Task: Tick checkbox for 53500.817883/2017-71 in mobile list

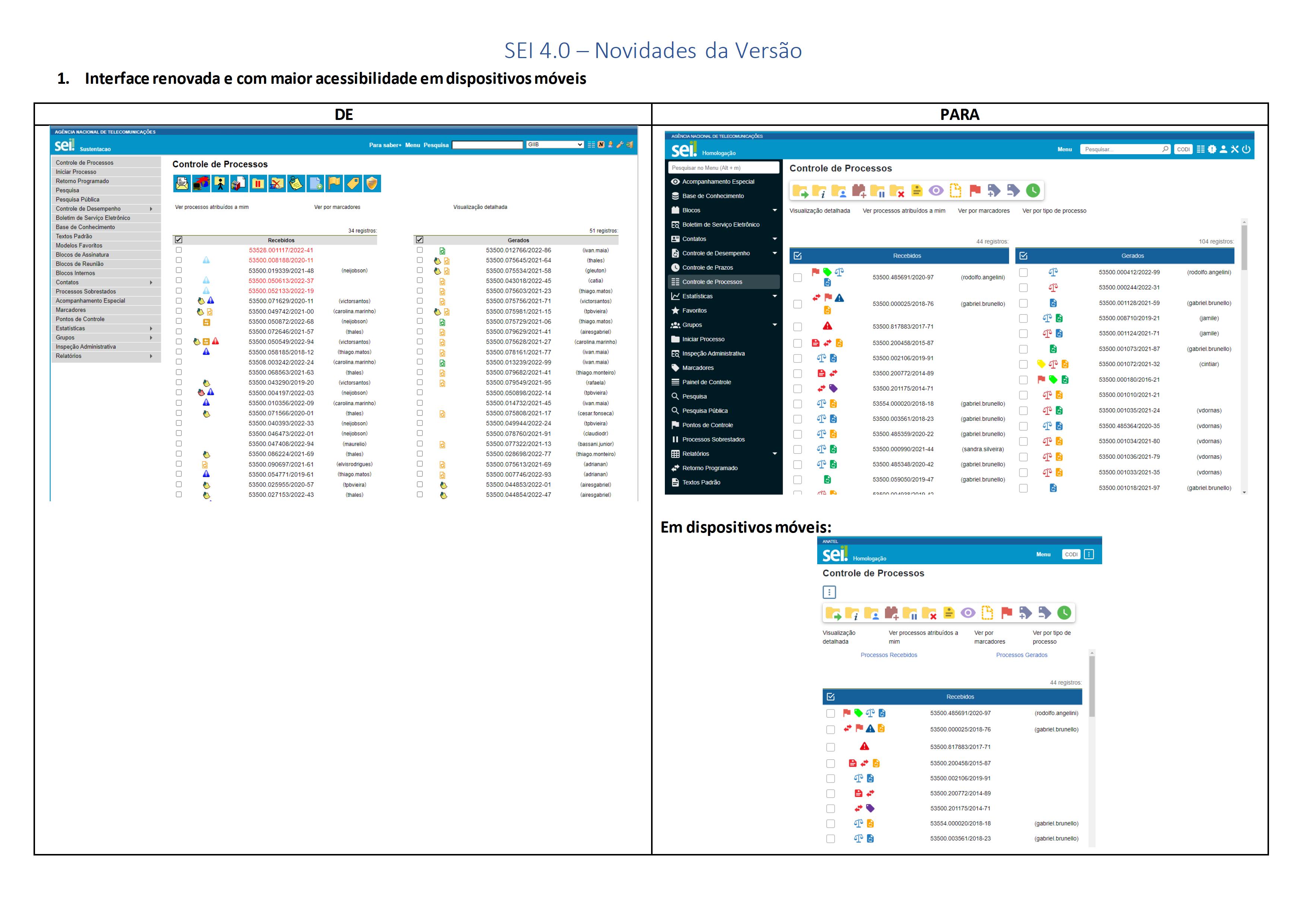Action: 831,747
